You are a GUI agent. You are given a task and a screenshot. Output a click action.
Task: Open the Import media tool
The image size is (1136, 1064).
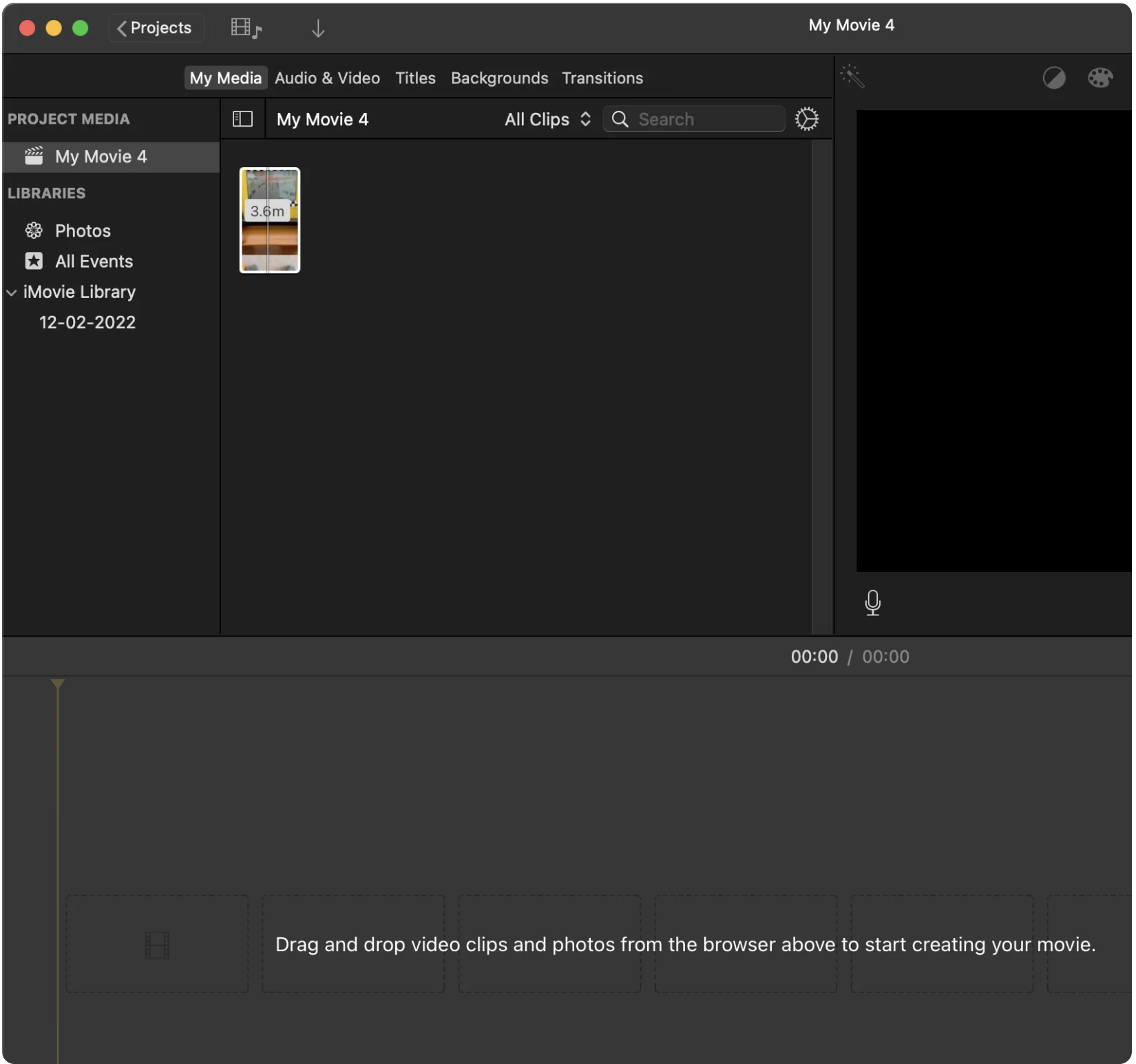click(317, 28)
